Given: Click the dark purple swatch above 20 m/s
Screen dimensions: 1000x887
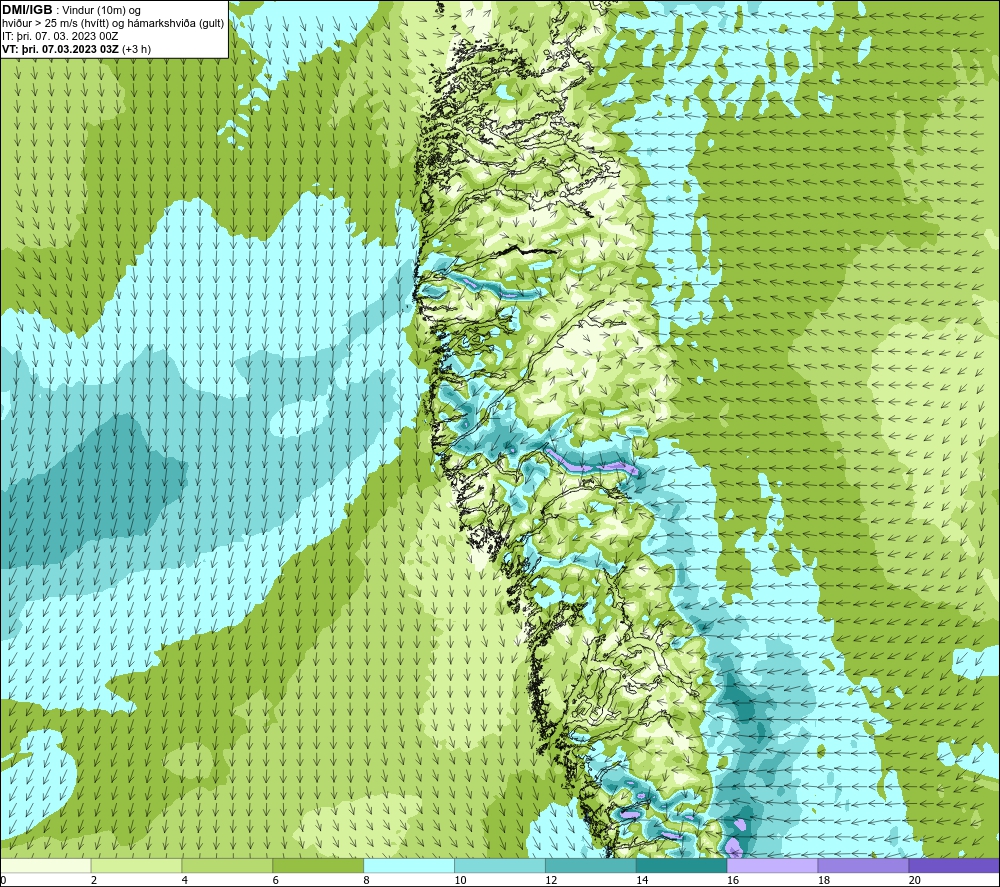Looking at the screenshot, I should point(954,866).
